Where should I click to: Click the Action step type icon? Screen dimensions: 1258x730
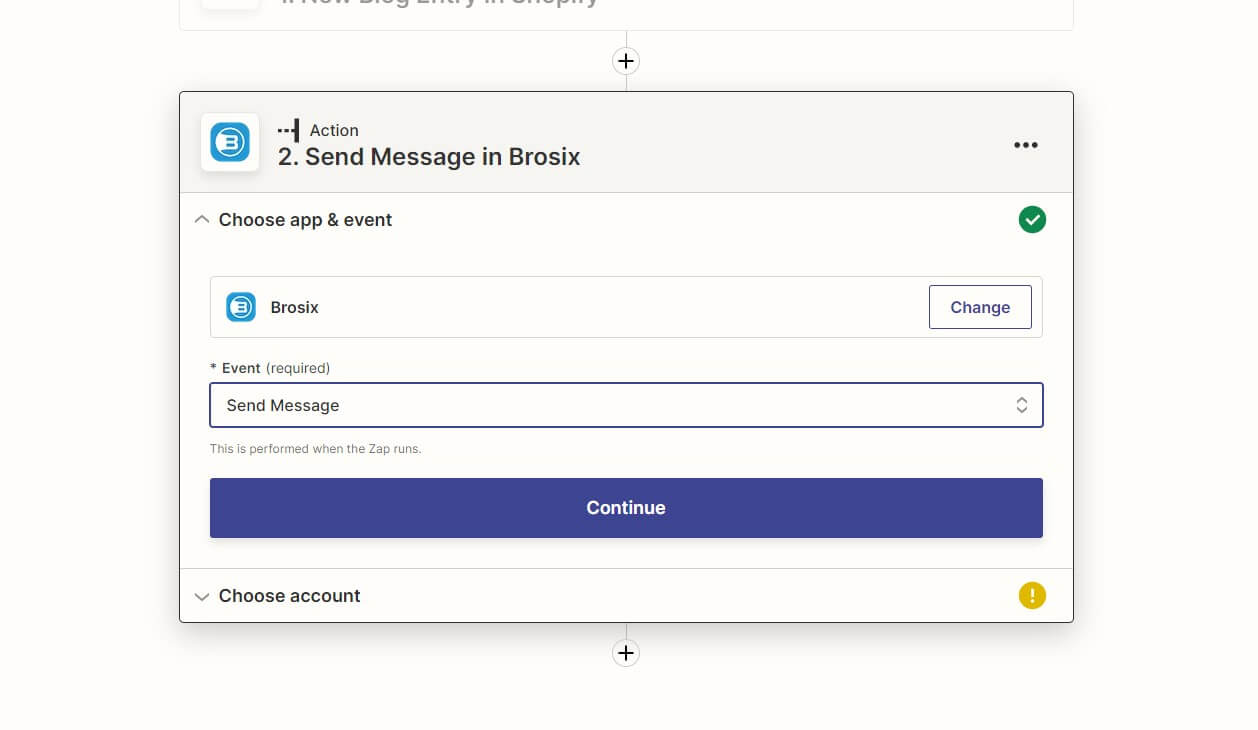coord(289,130)
